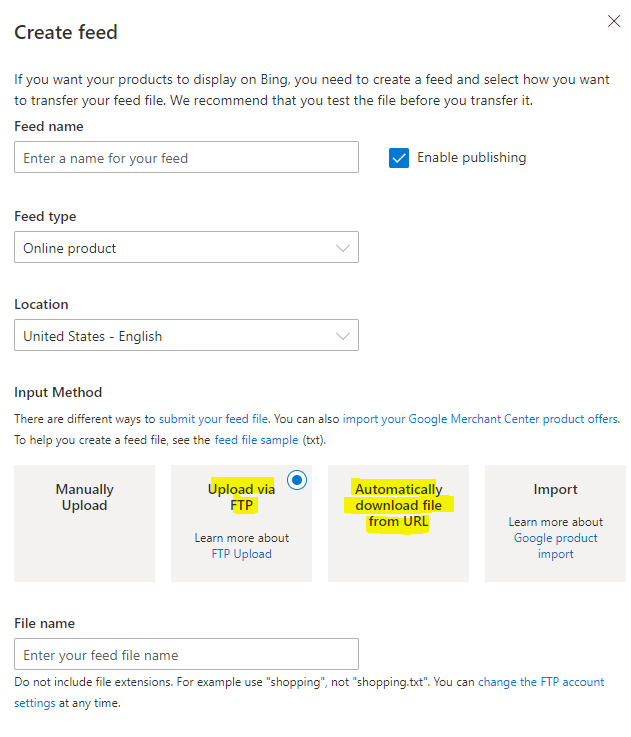Select the Upload via FTP radio button

tap(297, 480)
